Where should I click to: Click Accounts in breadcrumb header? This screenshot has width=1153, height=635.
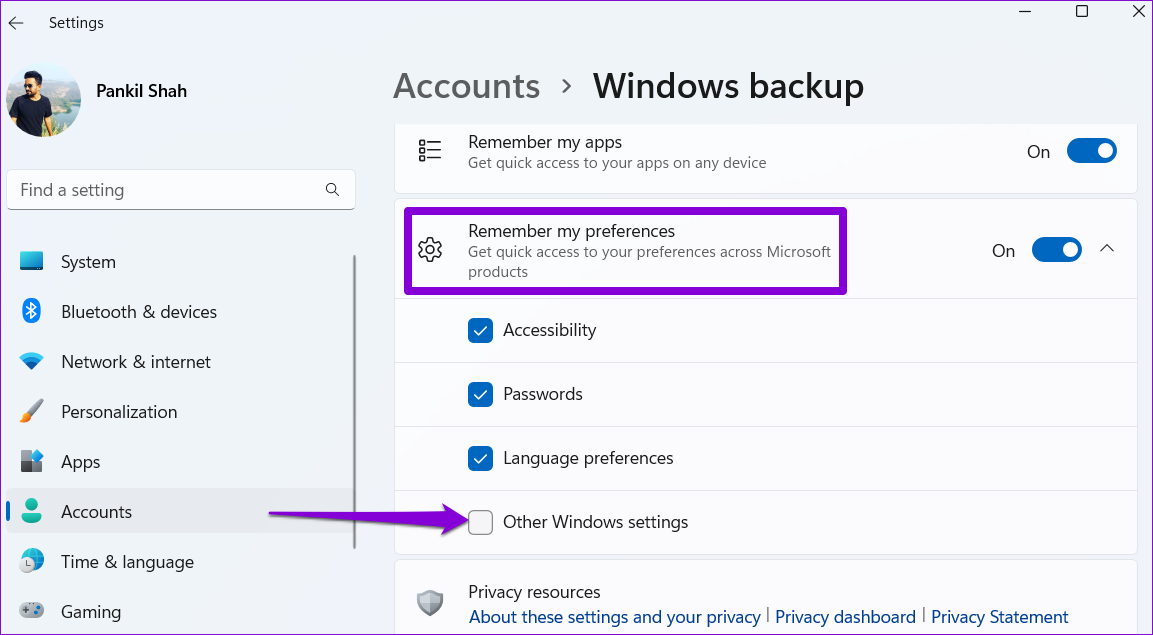pos(466,86)
